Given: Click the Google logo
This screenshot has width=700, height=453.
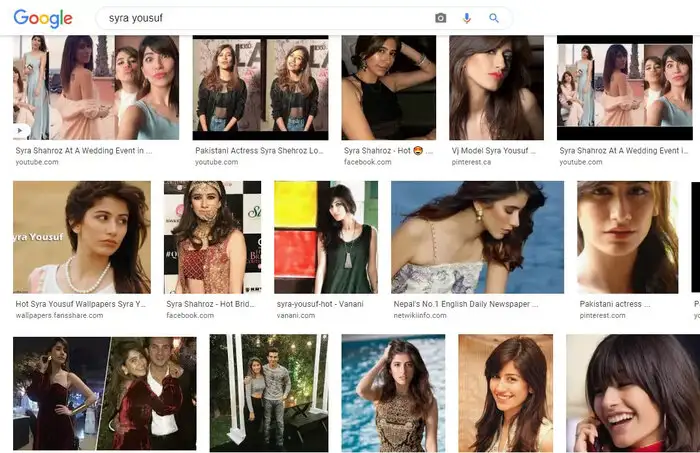Looking at the screenshot, I should click(x=43, y=18).
